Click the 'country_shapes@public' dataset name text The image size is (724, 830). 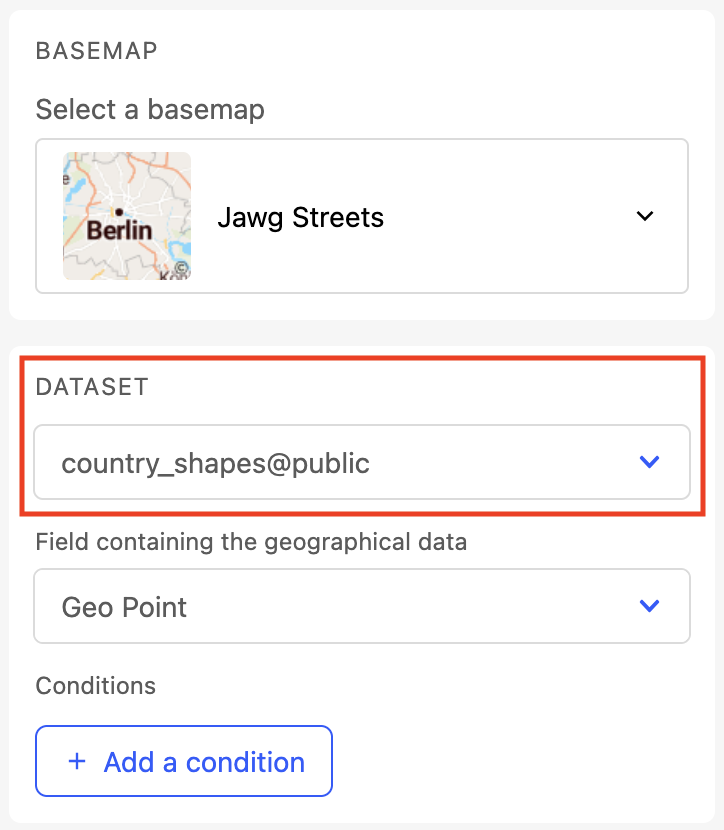click(x=216, y=463)
